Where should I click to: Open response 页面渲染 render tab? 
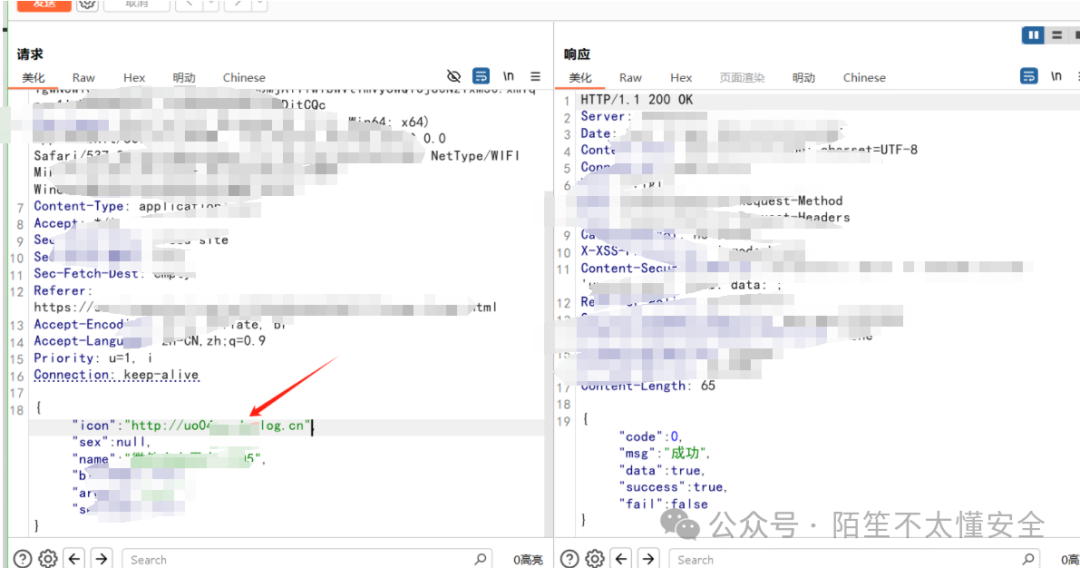pyautogui.click(x=742, y=78)
